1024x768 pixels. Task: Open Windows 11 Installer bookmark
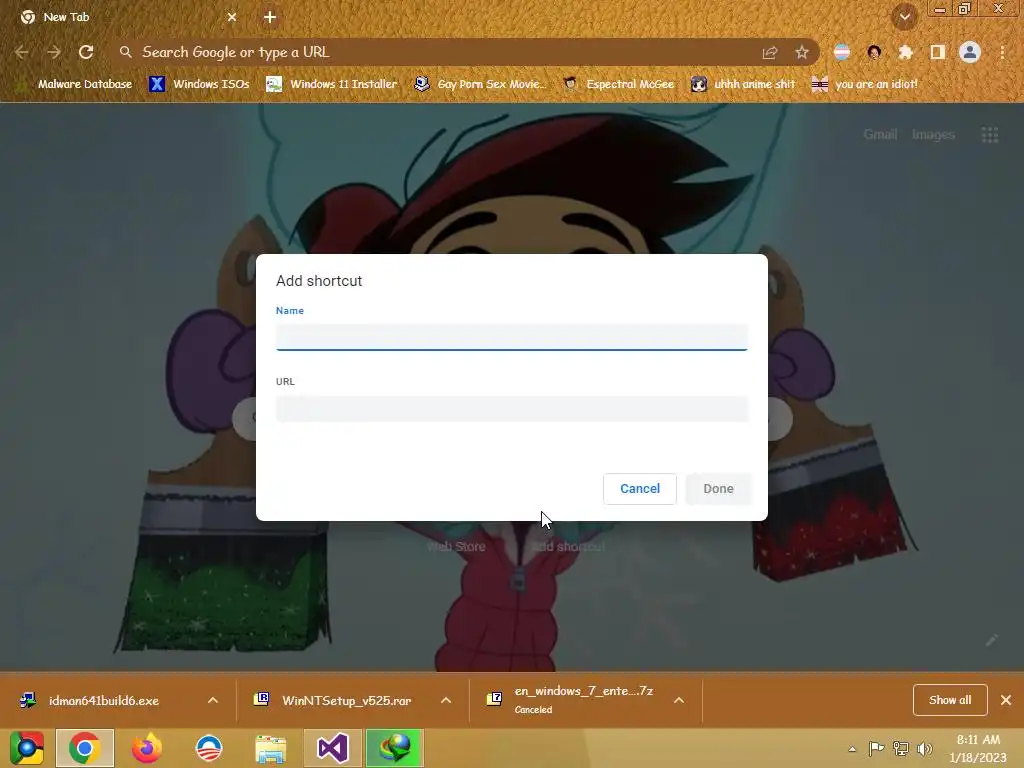(332, 84)
